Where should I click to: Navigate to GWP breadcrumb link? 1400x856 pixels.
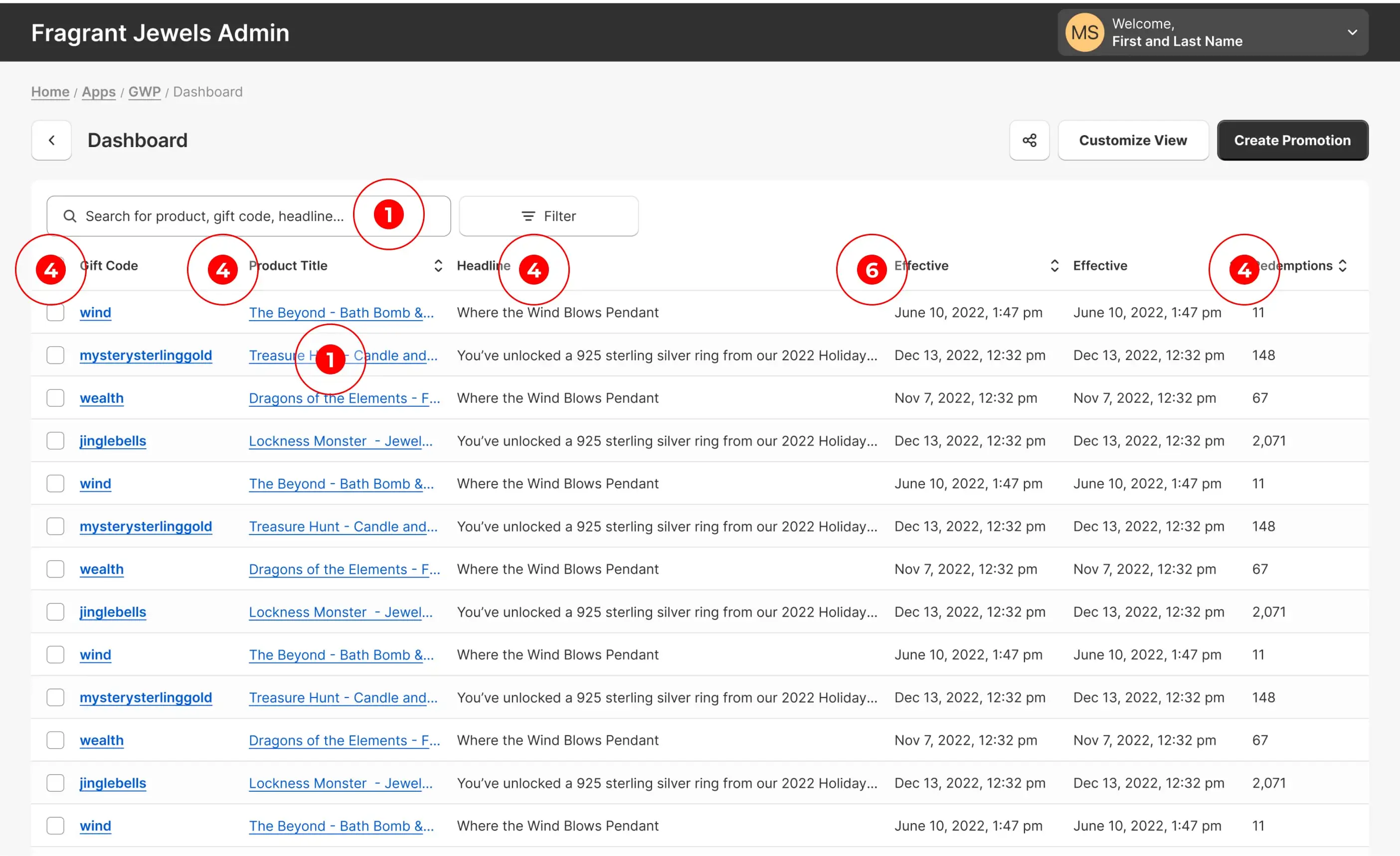144,91
